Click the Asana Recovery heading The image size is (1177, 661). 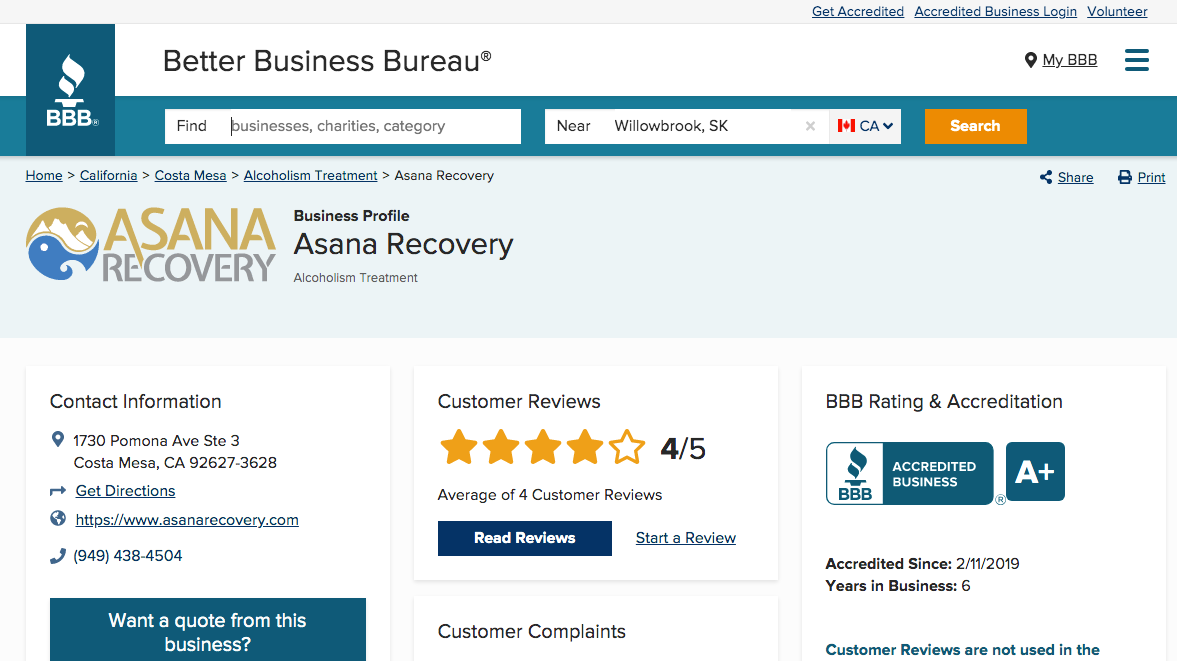403,245
